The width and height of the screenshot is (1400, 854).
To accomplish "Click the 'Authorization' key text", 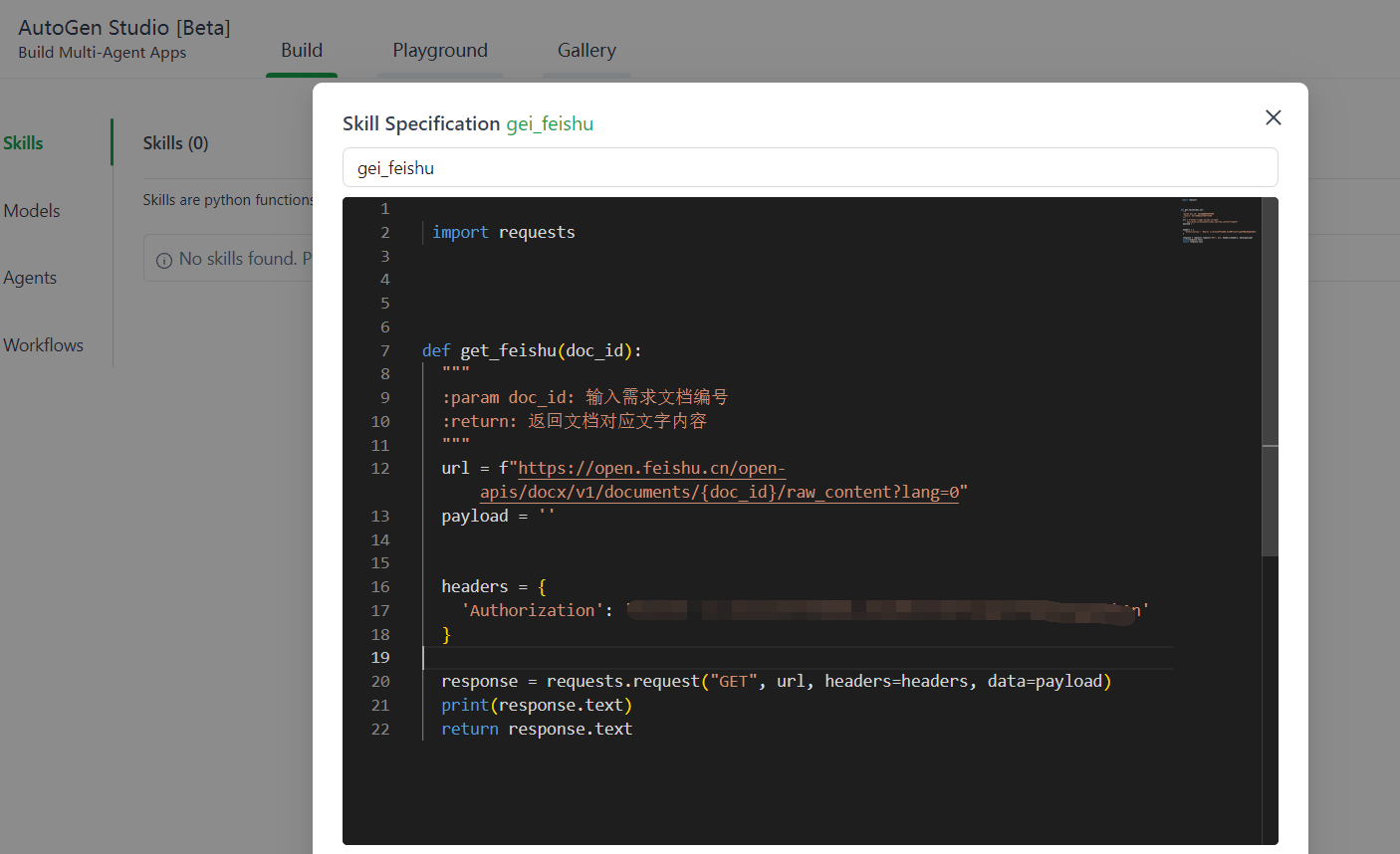I will pos(532,610).
